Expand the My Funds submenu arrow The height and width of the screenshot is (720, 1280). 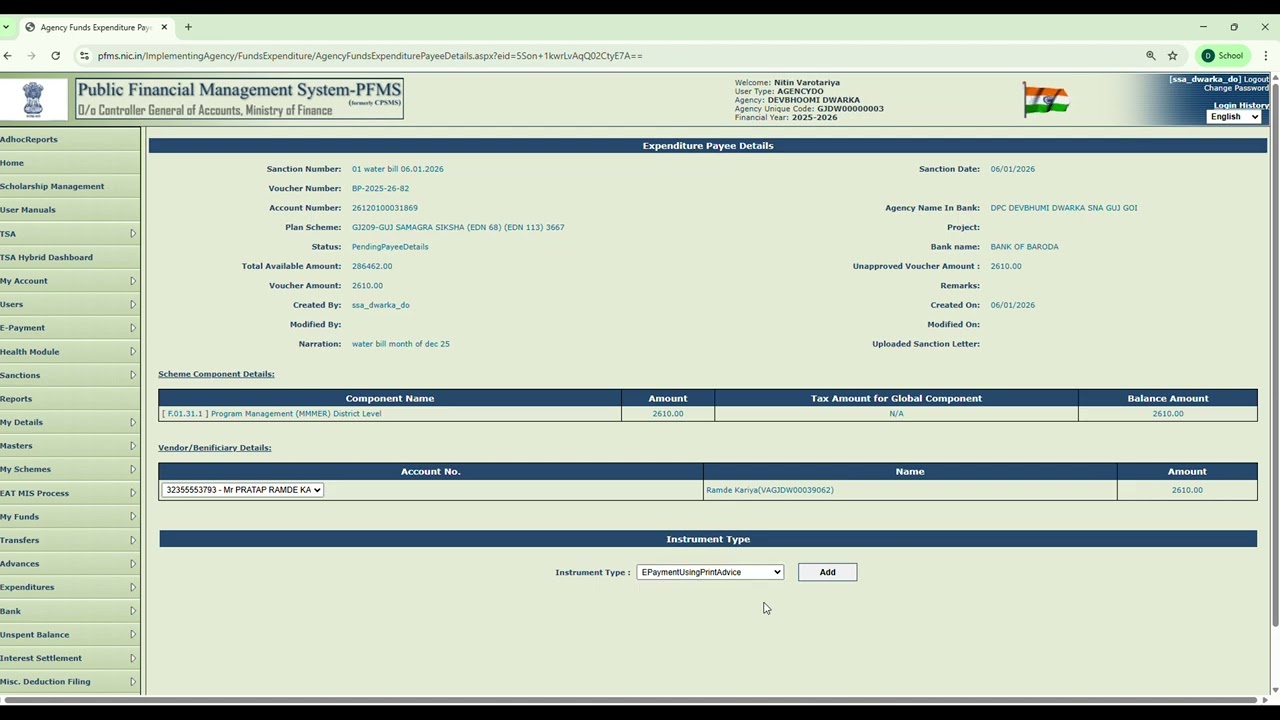pos(133,517)
